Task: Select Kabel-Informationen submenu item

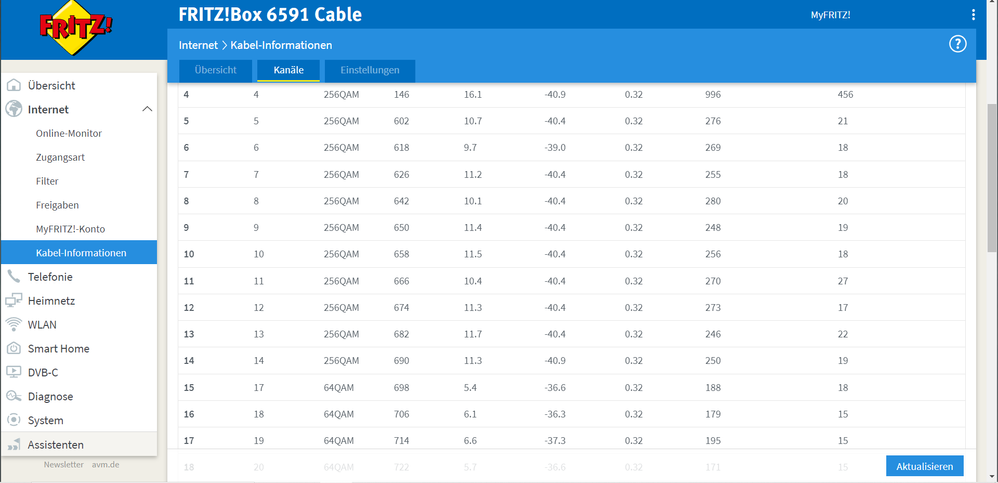Action: (x=79, y=253)
